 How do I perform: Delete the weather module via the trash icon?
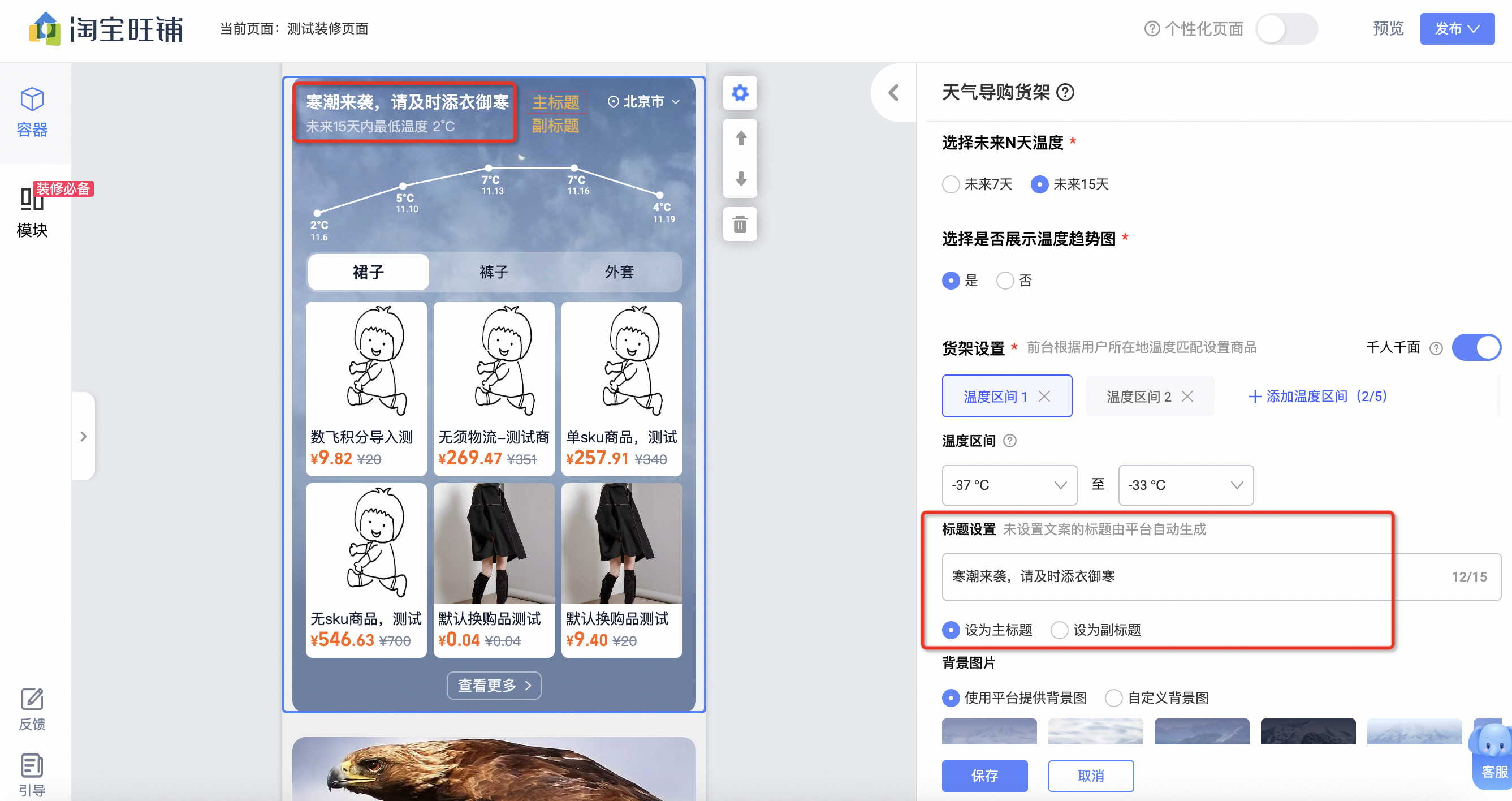coord(740,224)
